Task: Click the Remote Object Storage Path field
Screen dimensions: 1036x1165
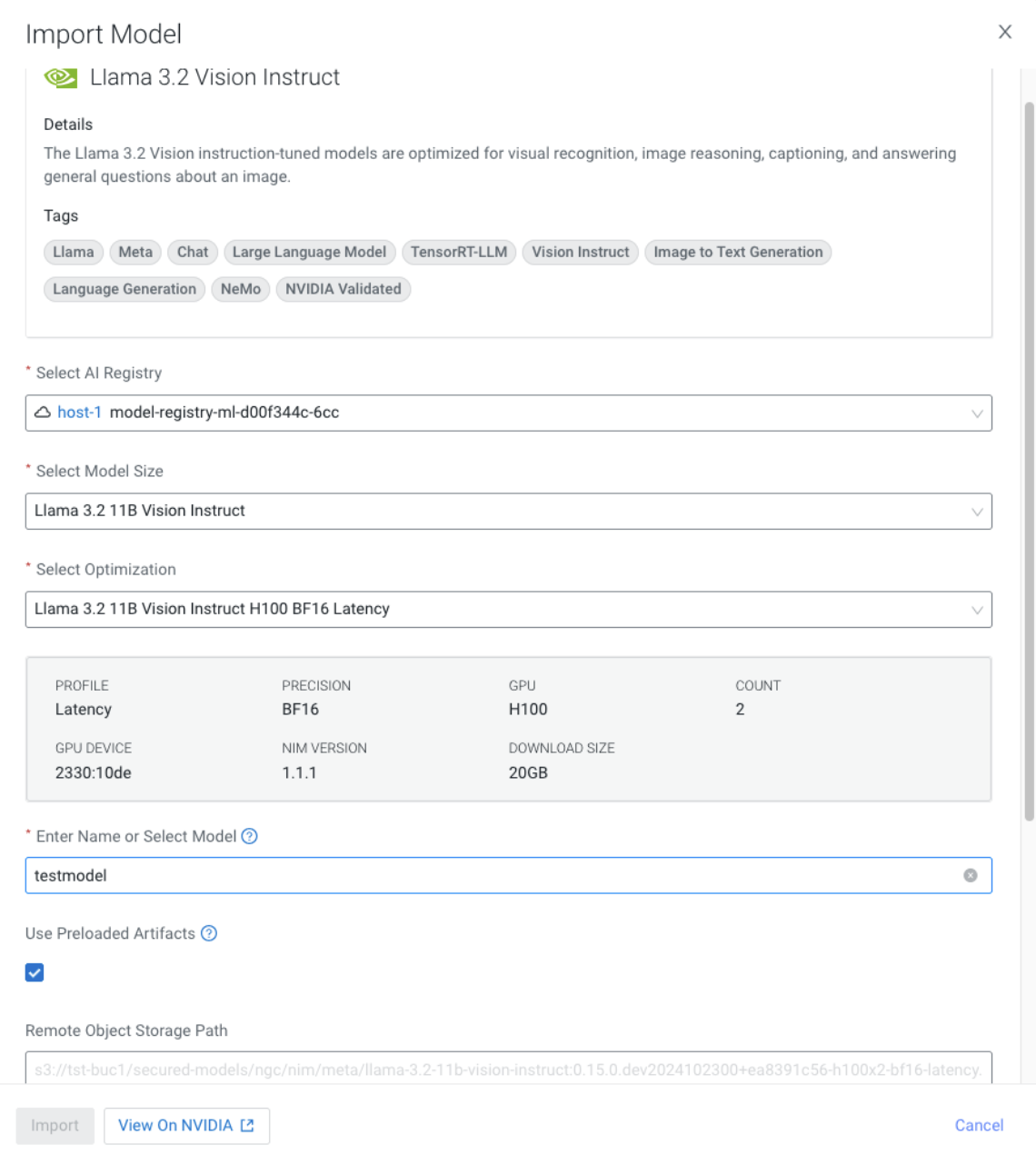Action: point(507,1069)
